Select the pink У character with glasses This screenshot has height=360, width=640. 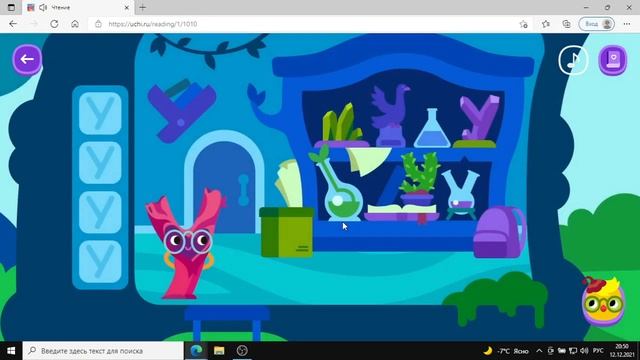186,244
